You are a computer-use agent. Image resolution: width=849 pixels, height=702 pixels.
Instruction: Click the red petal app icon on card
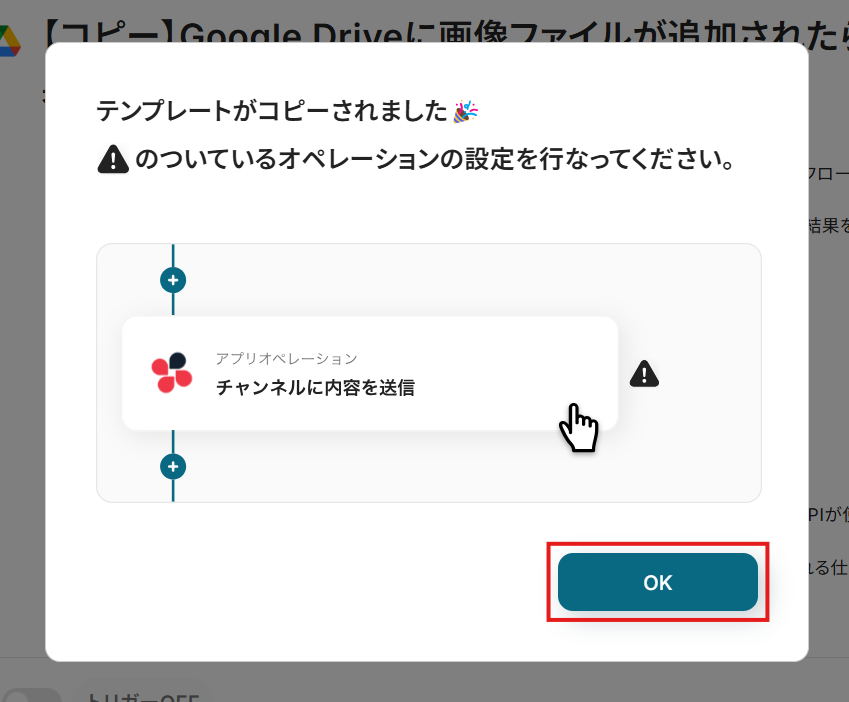click(172, 372)
